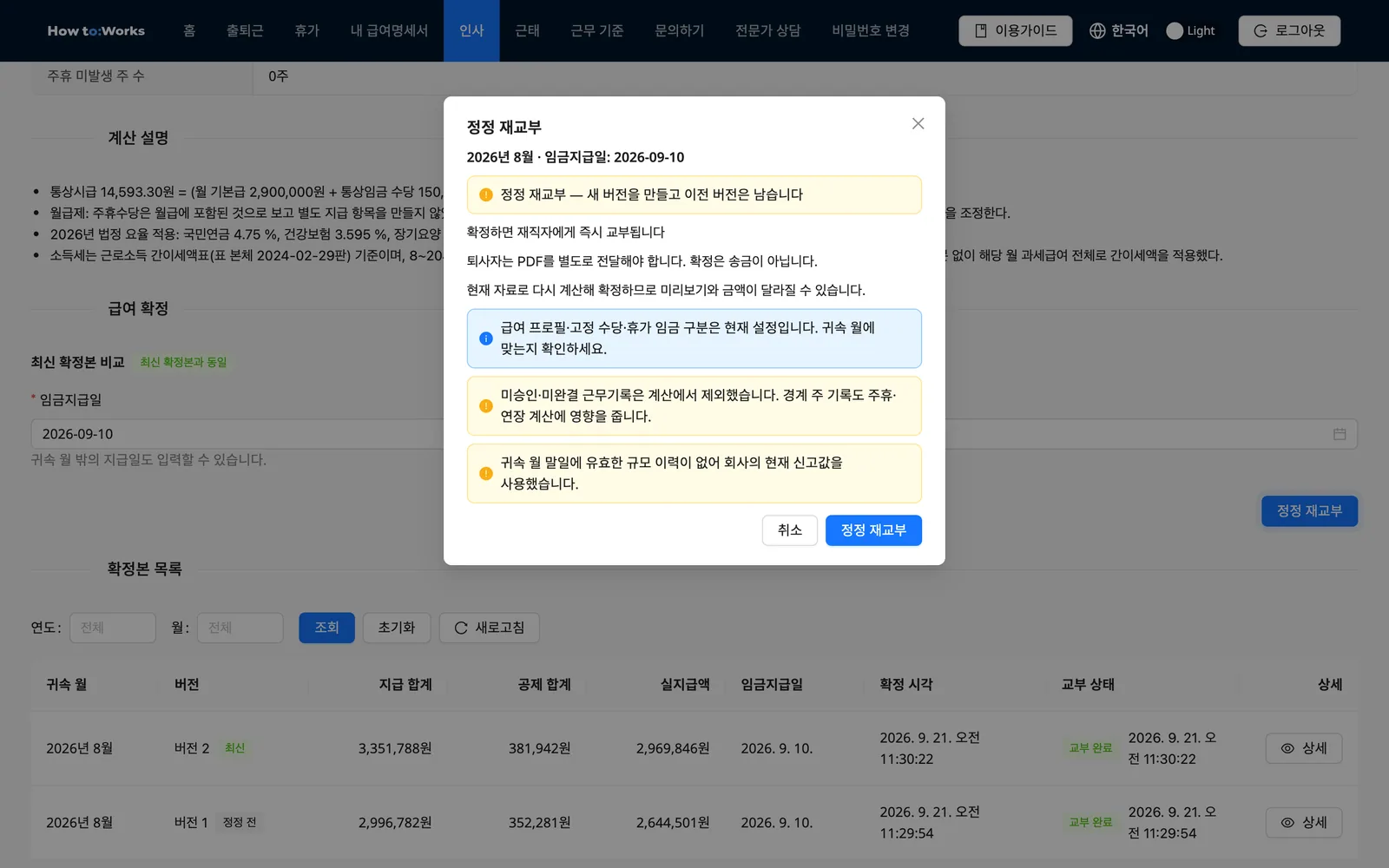Open the 휴가 menu item
This screenshot has height=868, width=1389.
point(306,30)
